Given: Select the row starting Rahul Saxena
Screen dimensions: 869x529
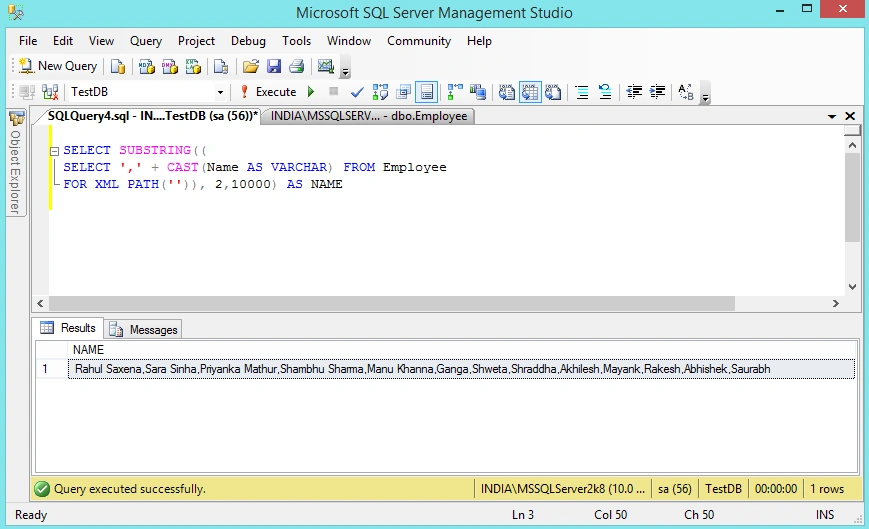Looking at the screenshot, I should pyautogui.click(x=462, y=369).
